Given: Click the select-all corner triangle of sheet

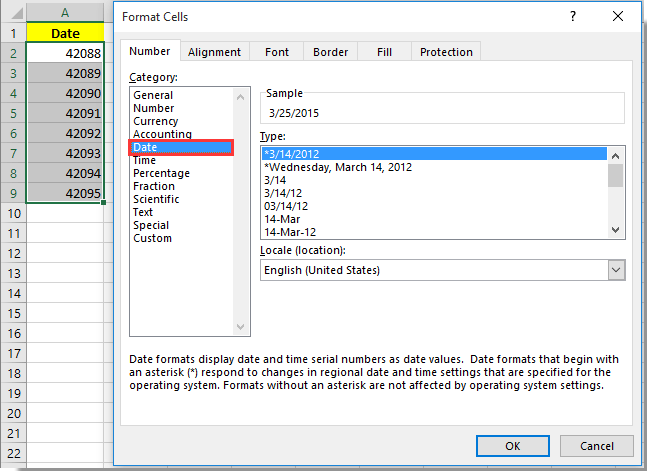Looking at the screenshot, I should point(17,14).
